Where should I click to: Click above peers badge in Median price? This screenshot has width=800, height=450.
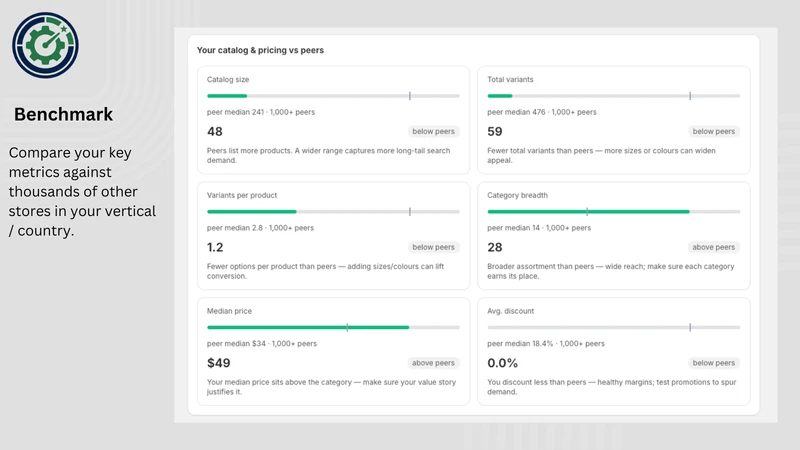[433, 363]
